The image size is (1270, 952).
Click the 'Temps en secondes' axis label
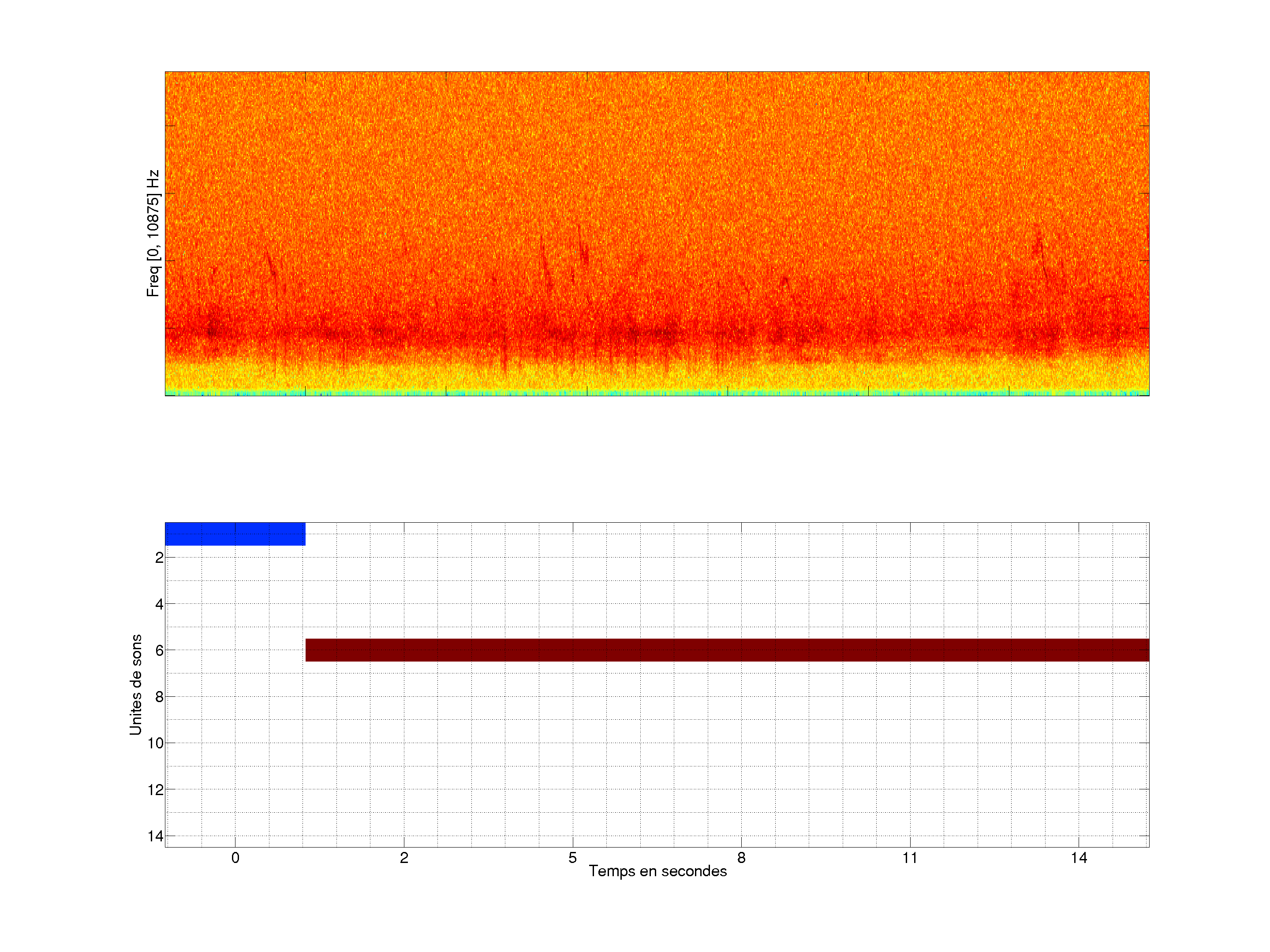coord(657,871)
